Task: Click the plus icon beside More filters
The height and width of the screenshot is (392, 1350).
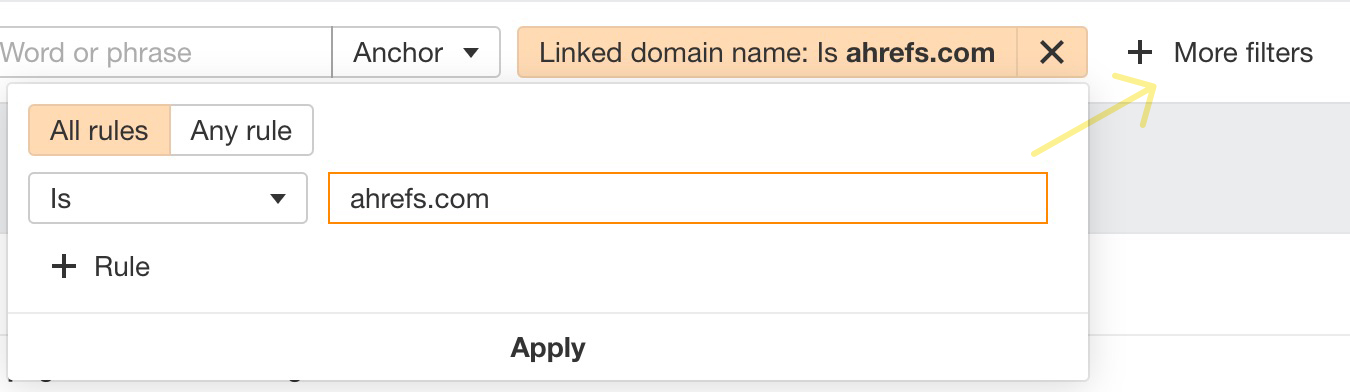Action: point(1139,52)
